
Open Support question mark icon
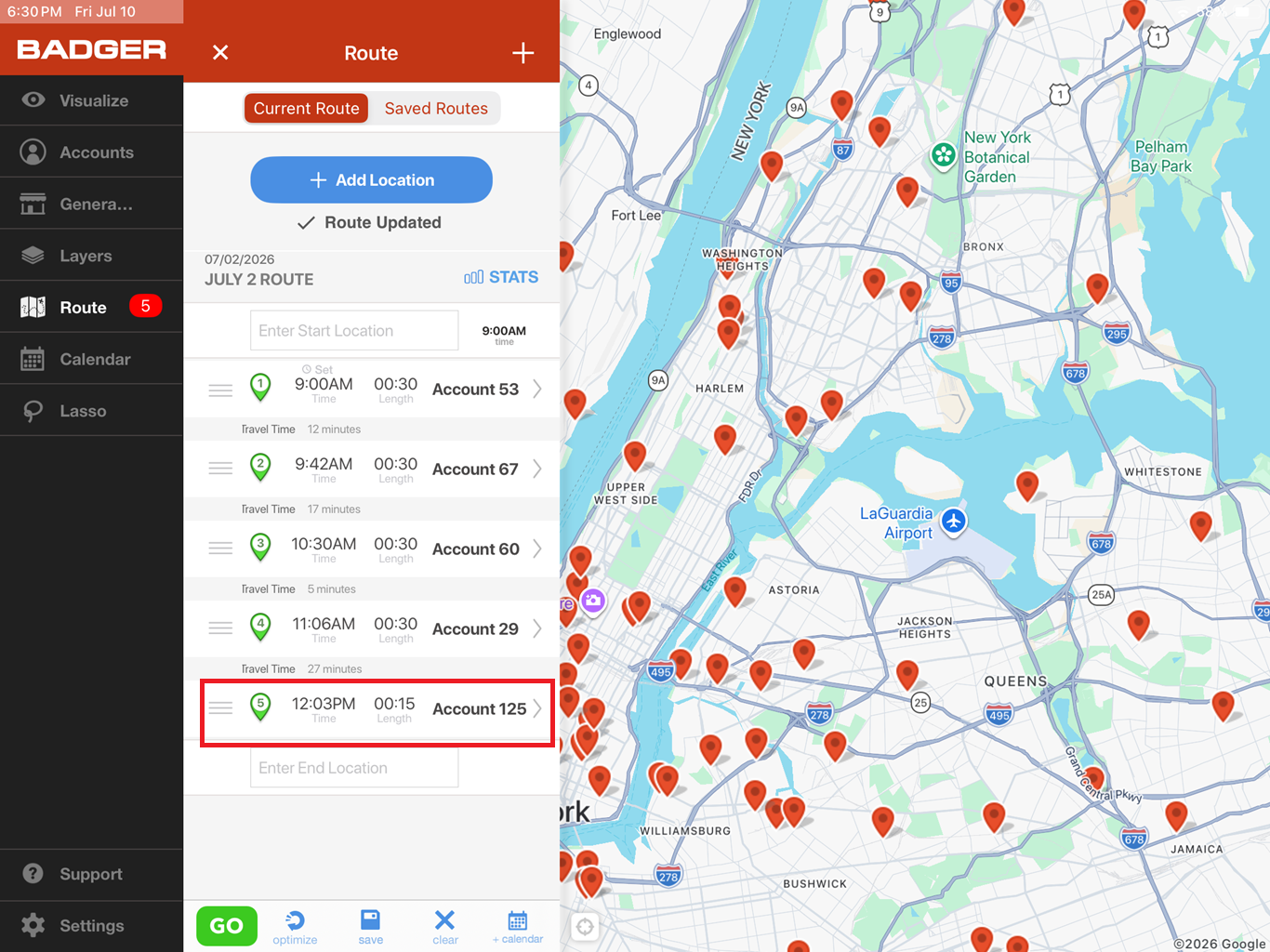33,874
